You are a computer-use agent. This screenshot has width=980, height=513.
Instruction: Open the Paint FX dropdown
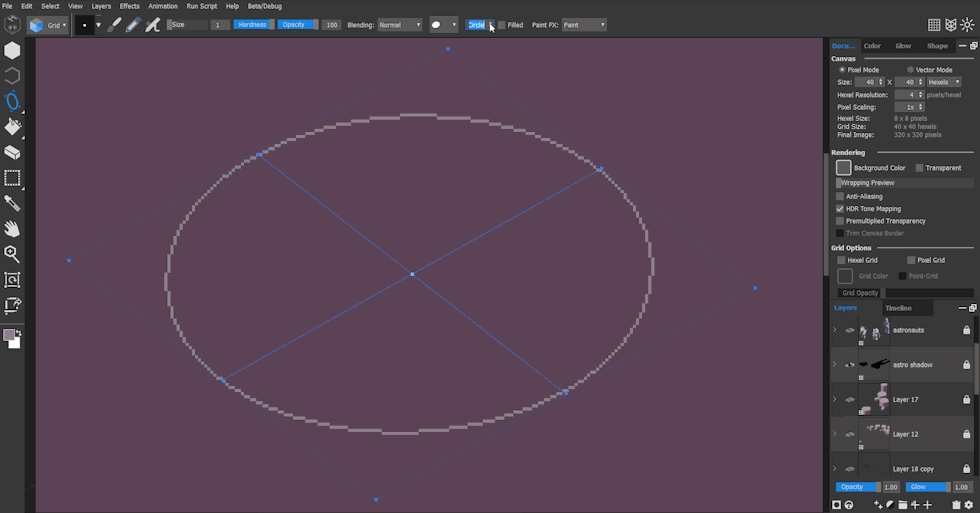(x=583, y=25)
